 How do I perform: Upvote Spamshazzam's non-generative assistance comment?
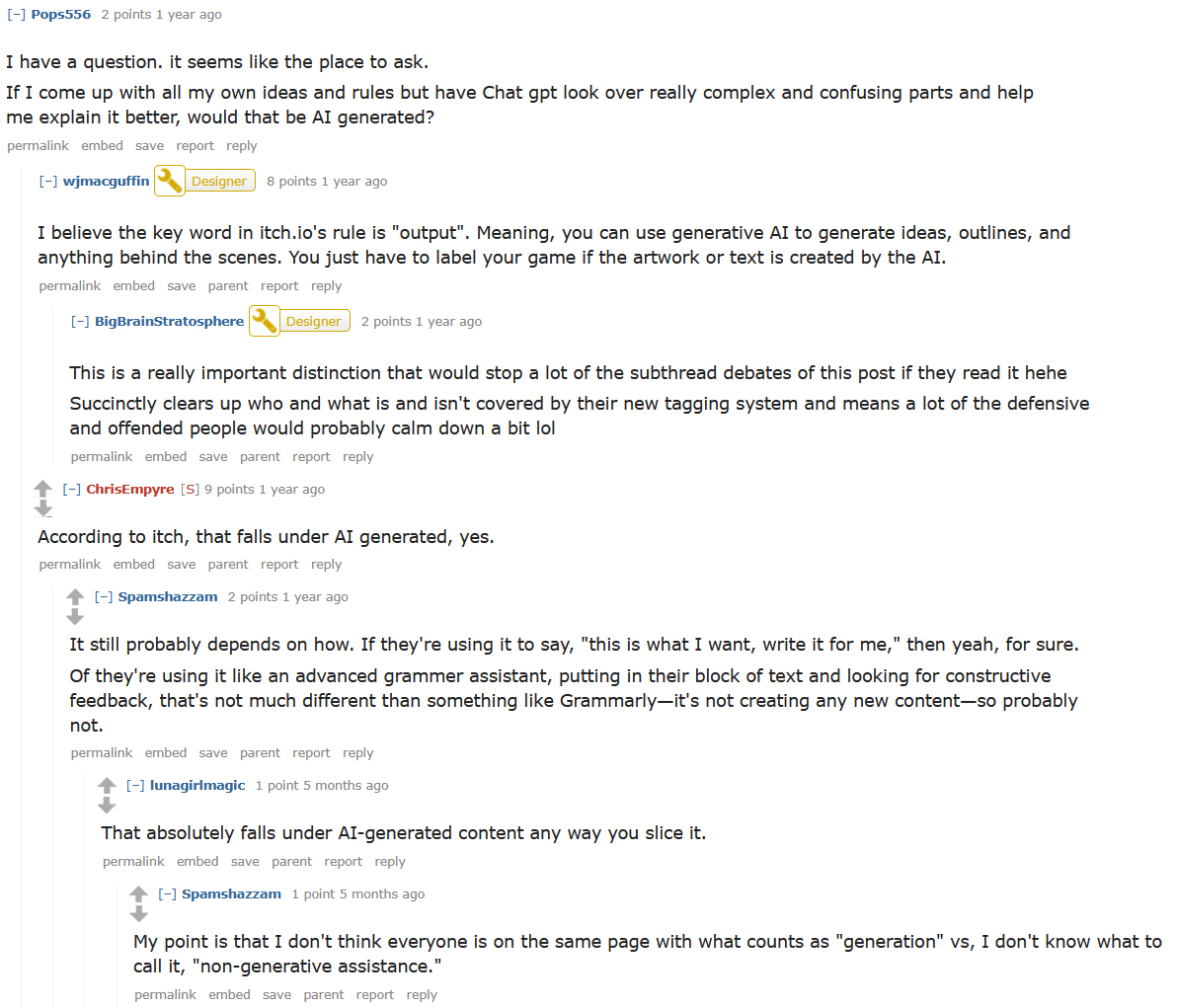[138, 893]
